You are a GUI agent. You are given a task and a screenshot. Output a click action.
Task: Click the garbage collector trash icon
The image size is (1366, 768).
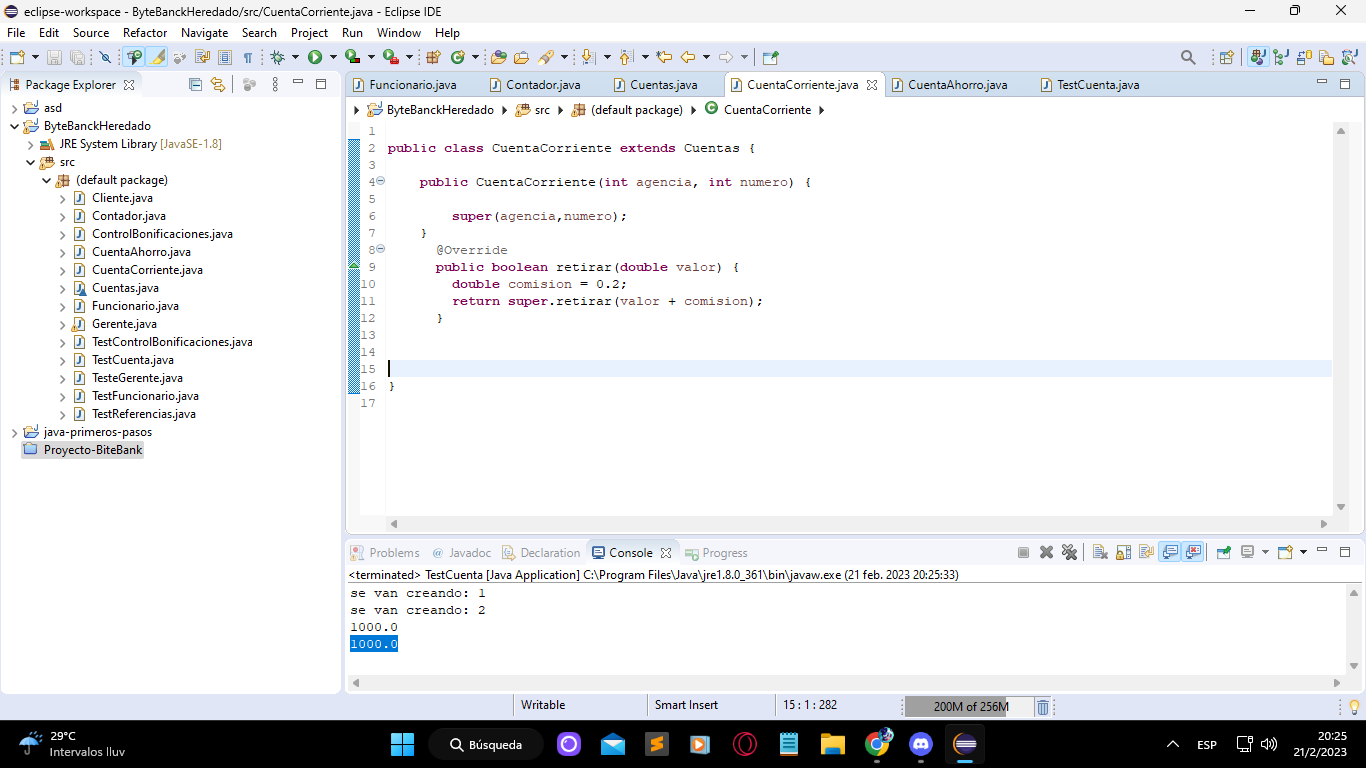1042,707
